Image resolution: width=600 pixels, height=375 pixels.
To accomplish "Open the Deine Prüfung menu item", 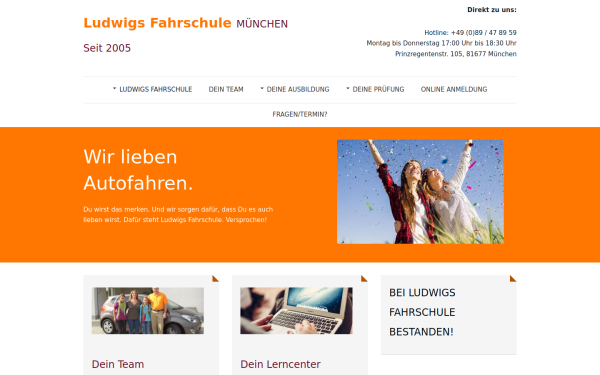I will [378, 89].
